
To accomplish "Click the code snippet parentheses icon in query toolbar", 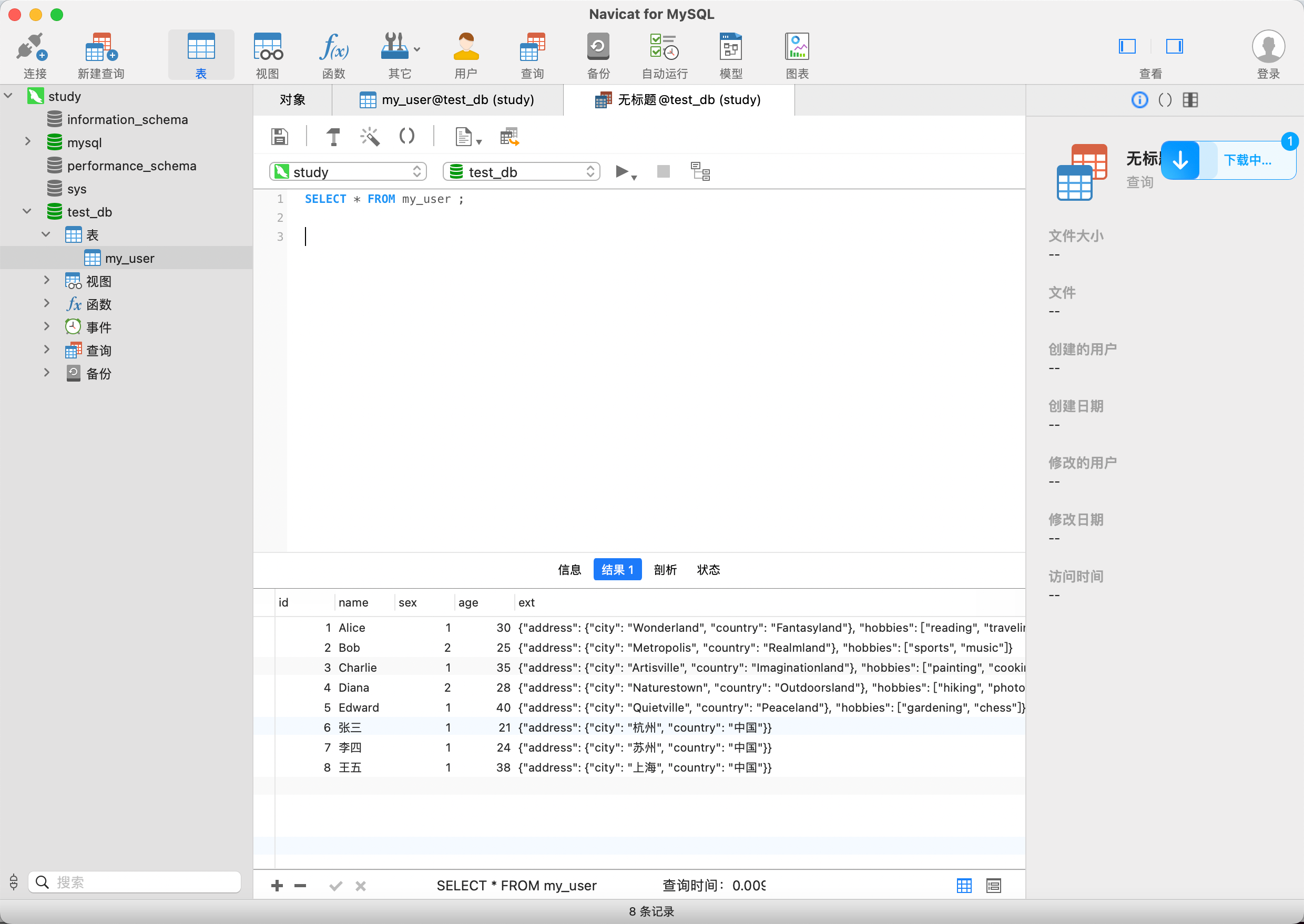I will point(406,137).
